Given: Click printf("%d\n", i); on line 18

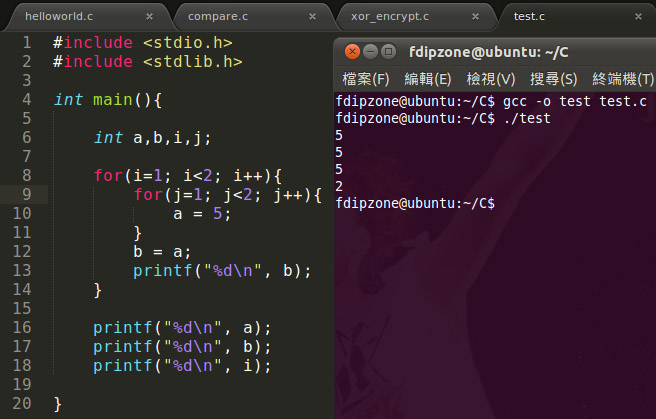Looking at the screenshot, I should (182, 365).
